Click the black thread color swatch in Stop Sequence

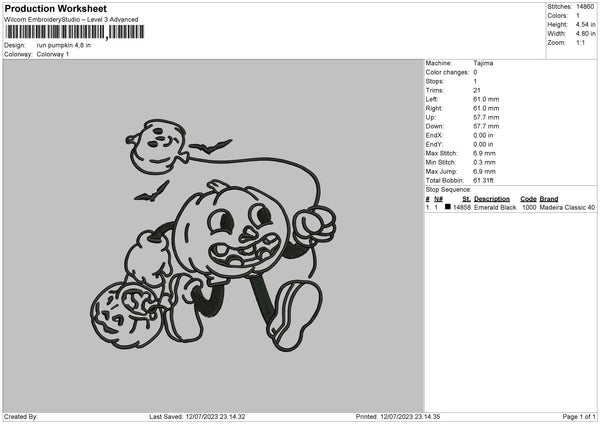coord(448,207)
